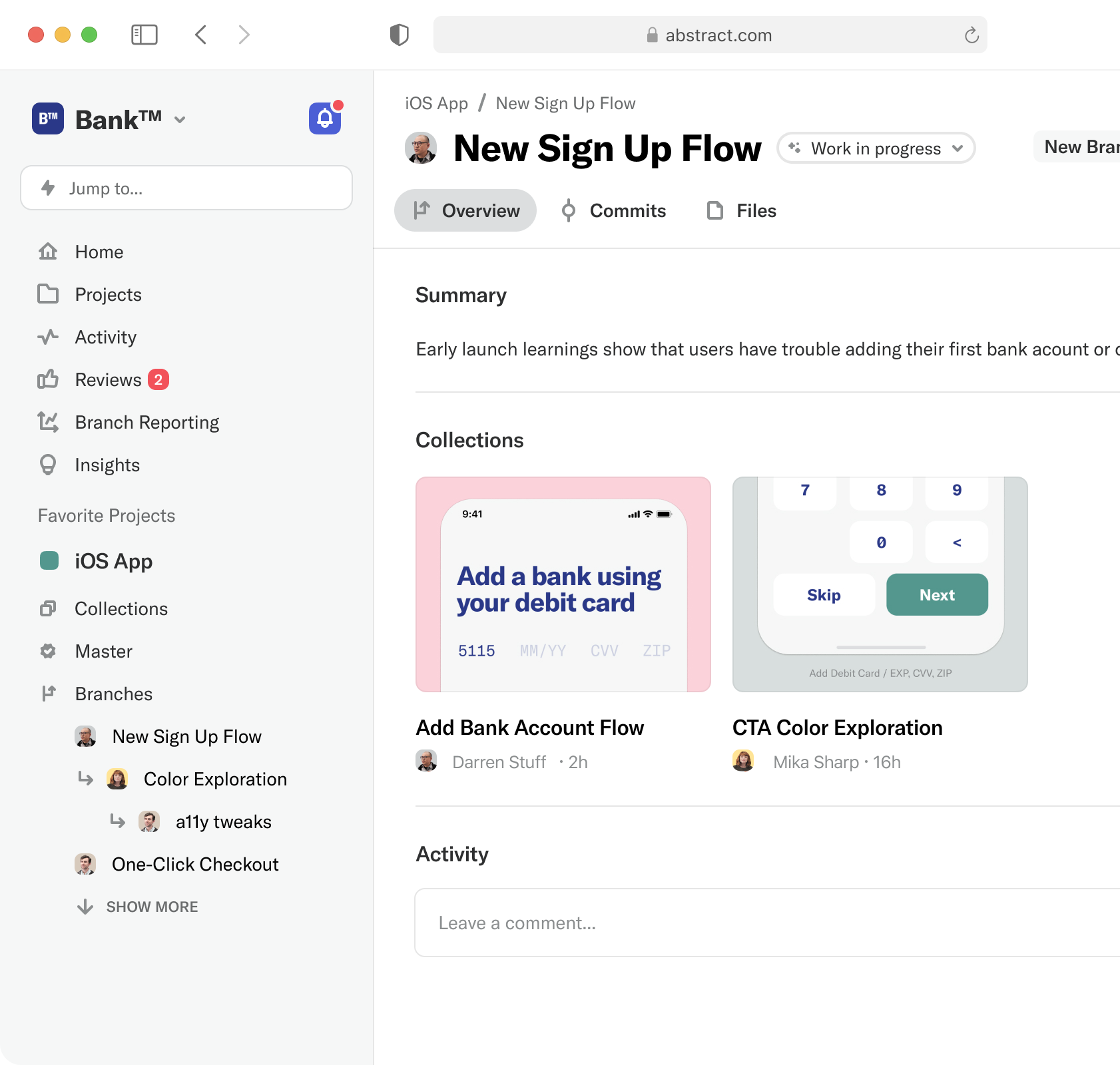Reload the page with refresh icon
The height and width of the screenshot is (1065, 1120).
(972, 35)
